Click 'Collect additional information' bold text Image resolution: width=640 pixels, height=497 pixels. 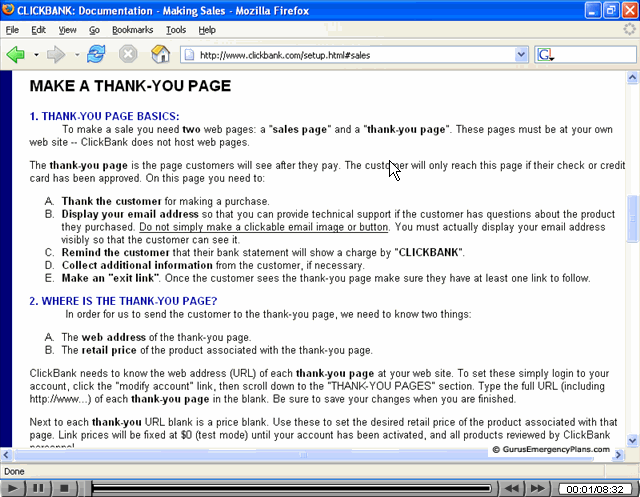pos(137,265)
